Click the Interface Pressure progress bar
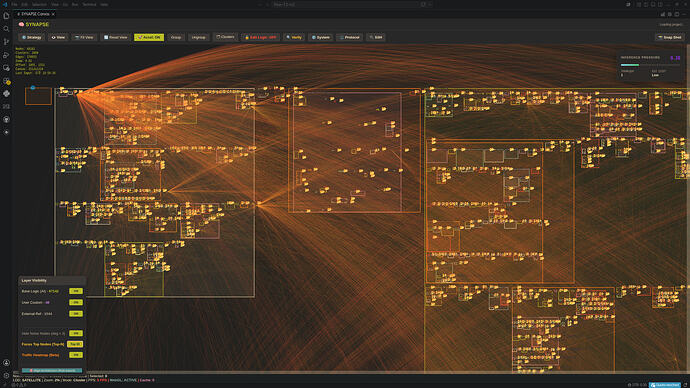 650,65
